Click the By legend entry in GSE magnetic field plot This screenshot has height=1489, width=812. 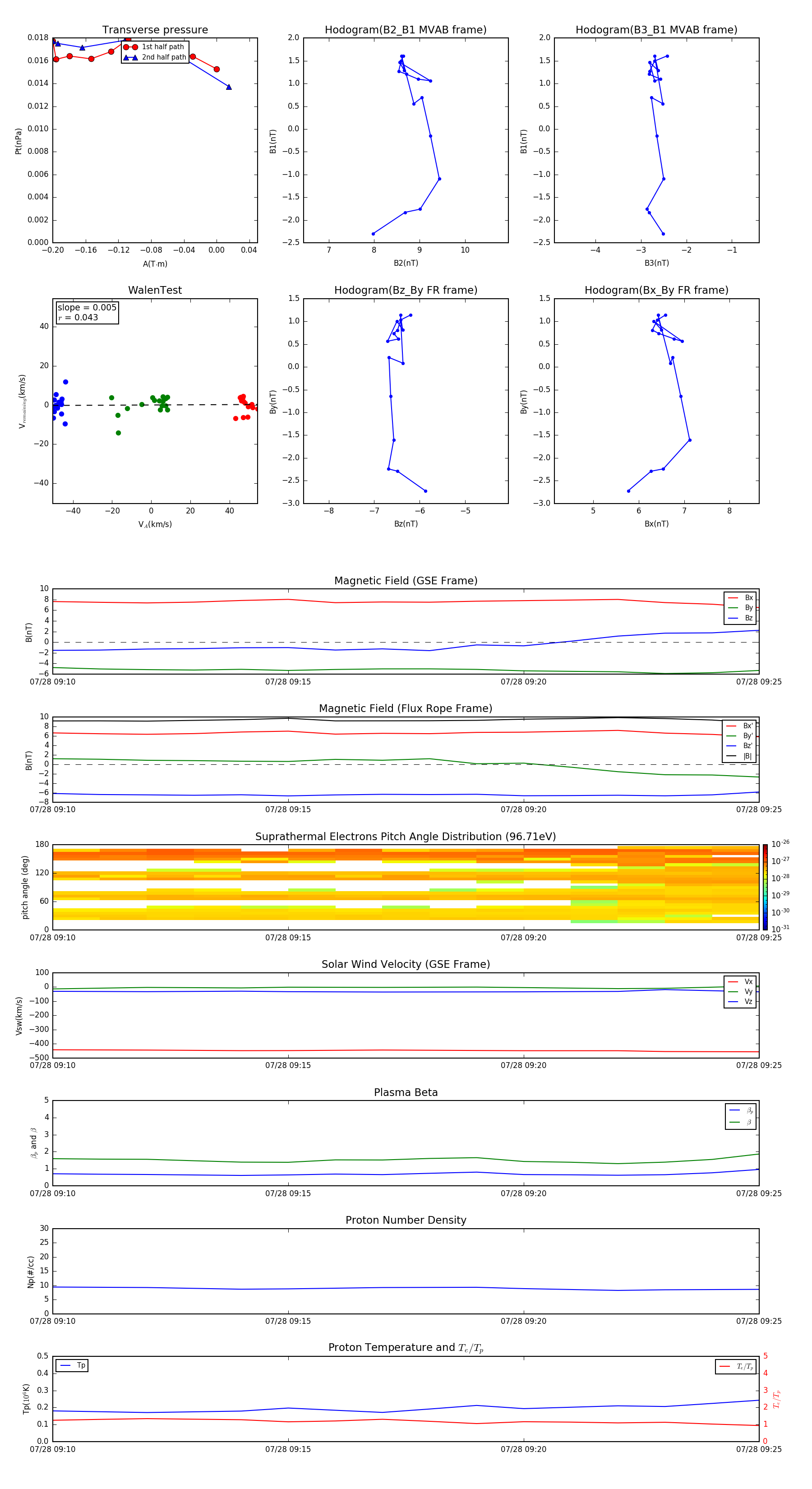741,607
